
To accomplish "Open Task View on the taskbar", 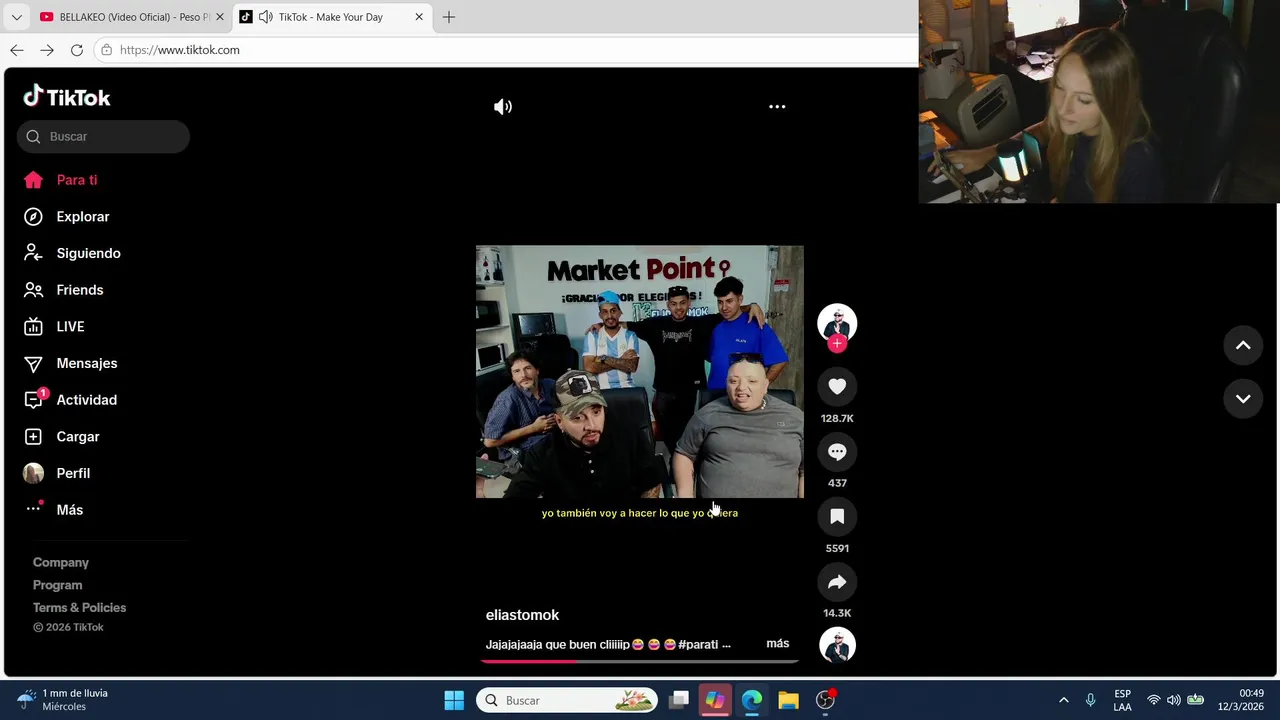I will click(679, 700).
